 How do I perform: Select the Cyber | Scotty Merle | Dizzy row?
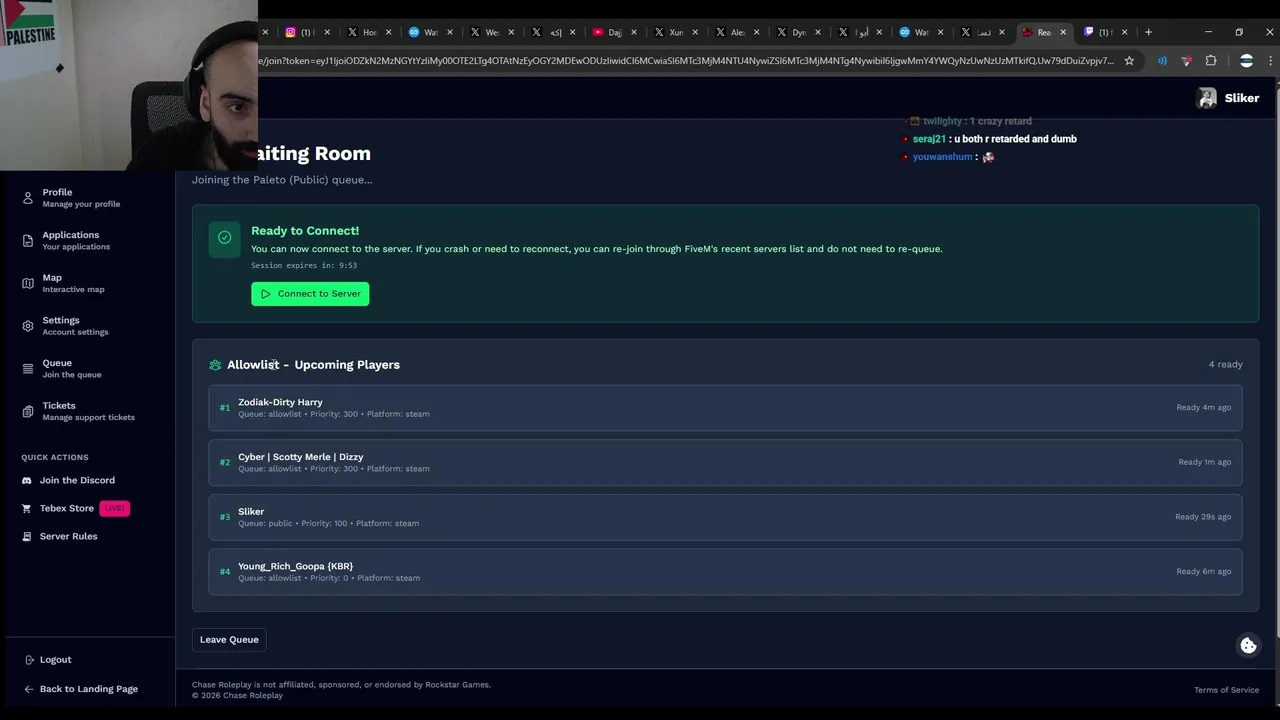pos(725,462)
